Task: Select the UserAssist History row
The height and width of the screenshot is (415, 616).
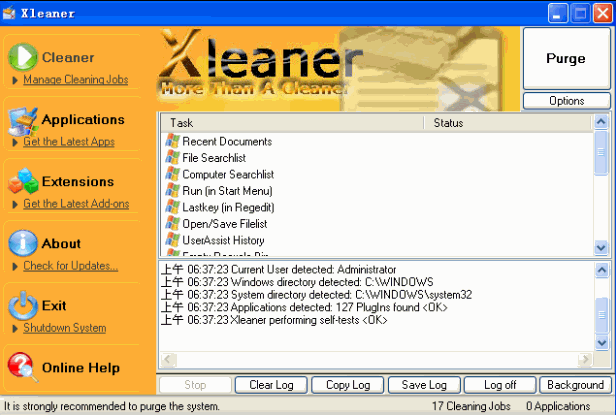Action: (377, 240)
